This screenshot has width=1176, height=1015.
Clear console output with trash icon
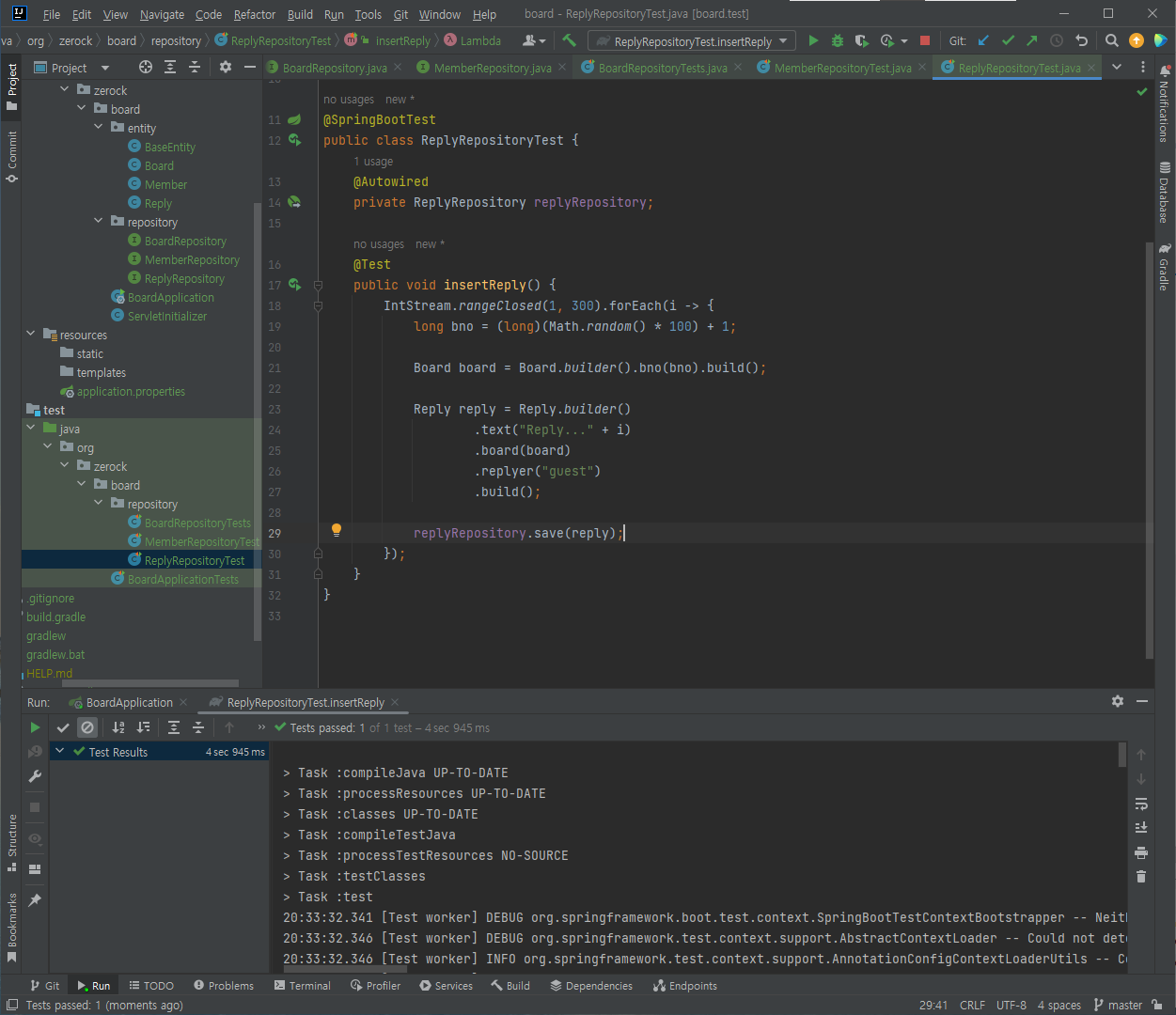pyautogui.click(x=1141, y=877)
